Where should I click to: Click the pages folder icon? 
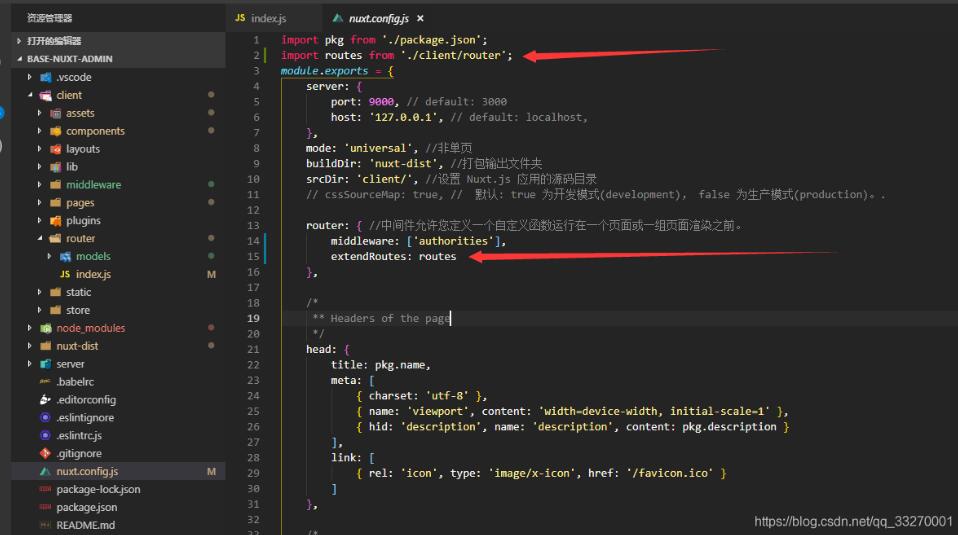pos(56,202)
